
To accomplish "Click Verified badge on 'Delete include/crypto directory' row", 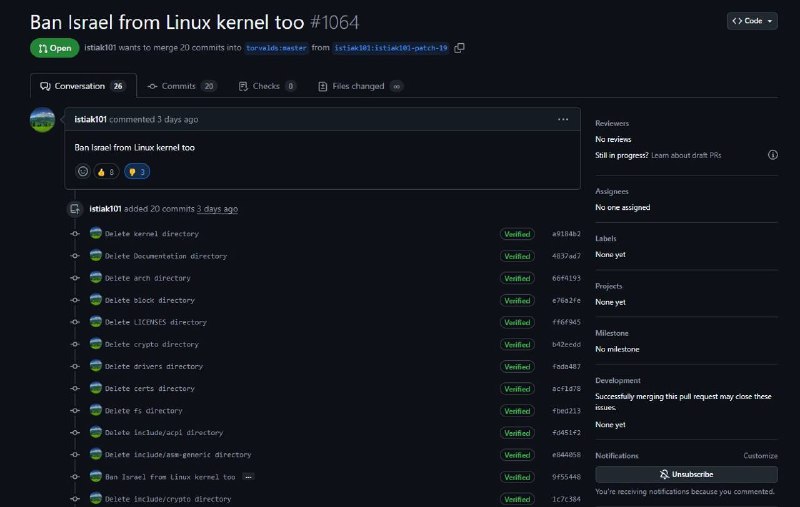I will [x=517, y=499].
